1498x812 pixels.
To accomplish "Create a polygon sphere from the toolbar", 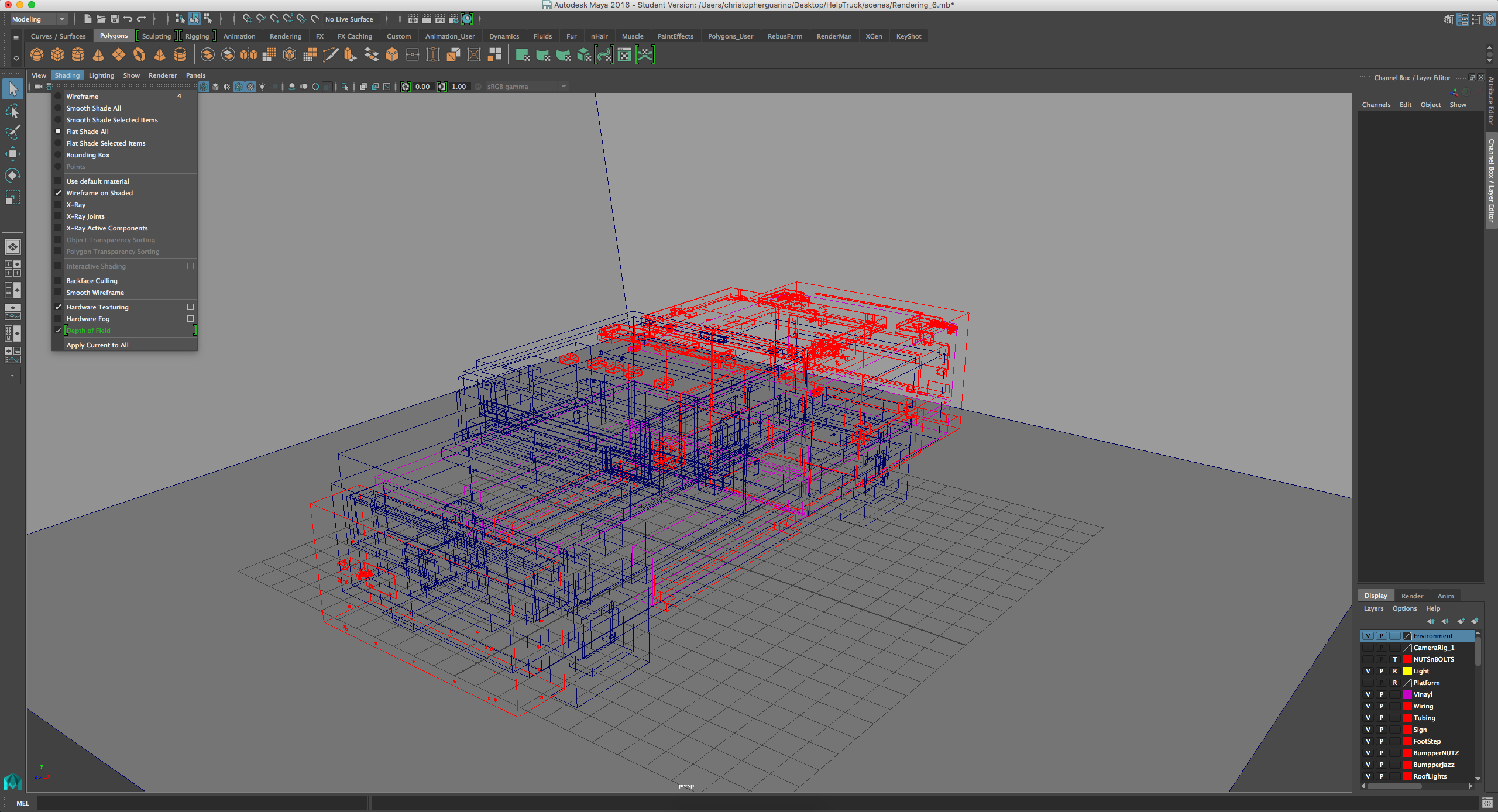I will (x=36, y=54).
